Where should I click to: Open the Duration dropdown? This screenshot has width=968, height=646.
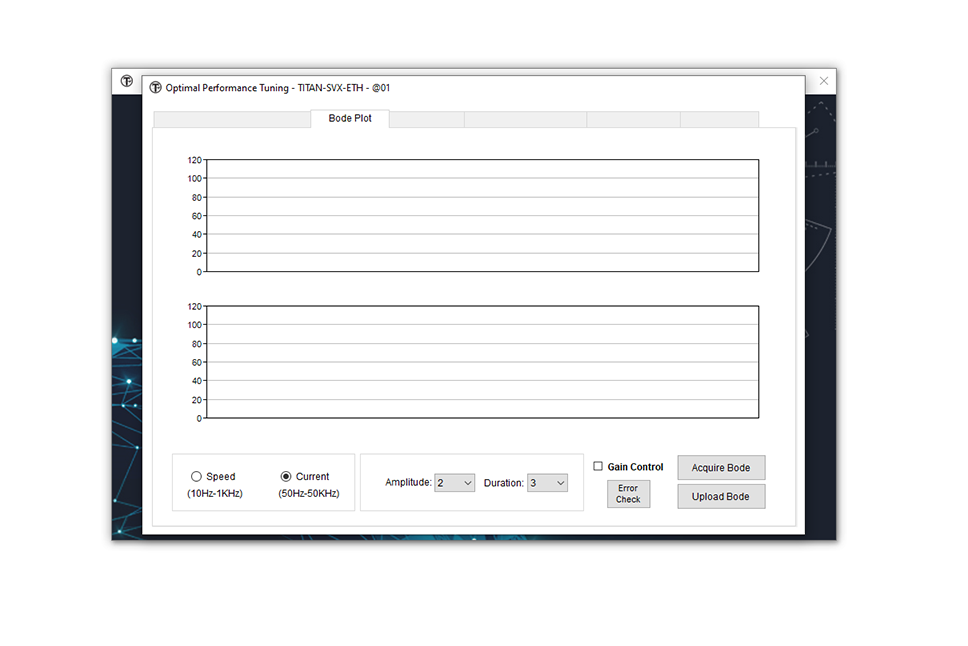[547, 483]
